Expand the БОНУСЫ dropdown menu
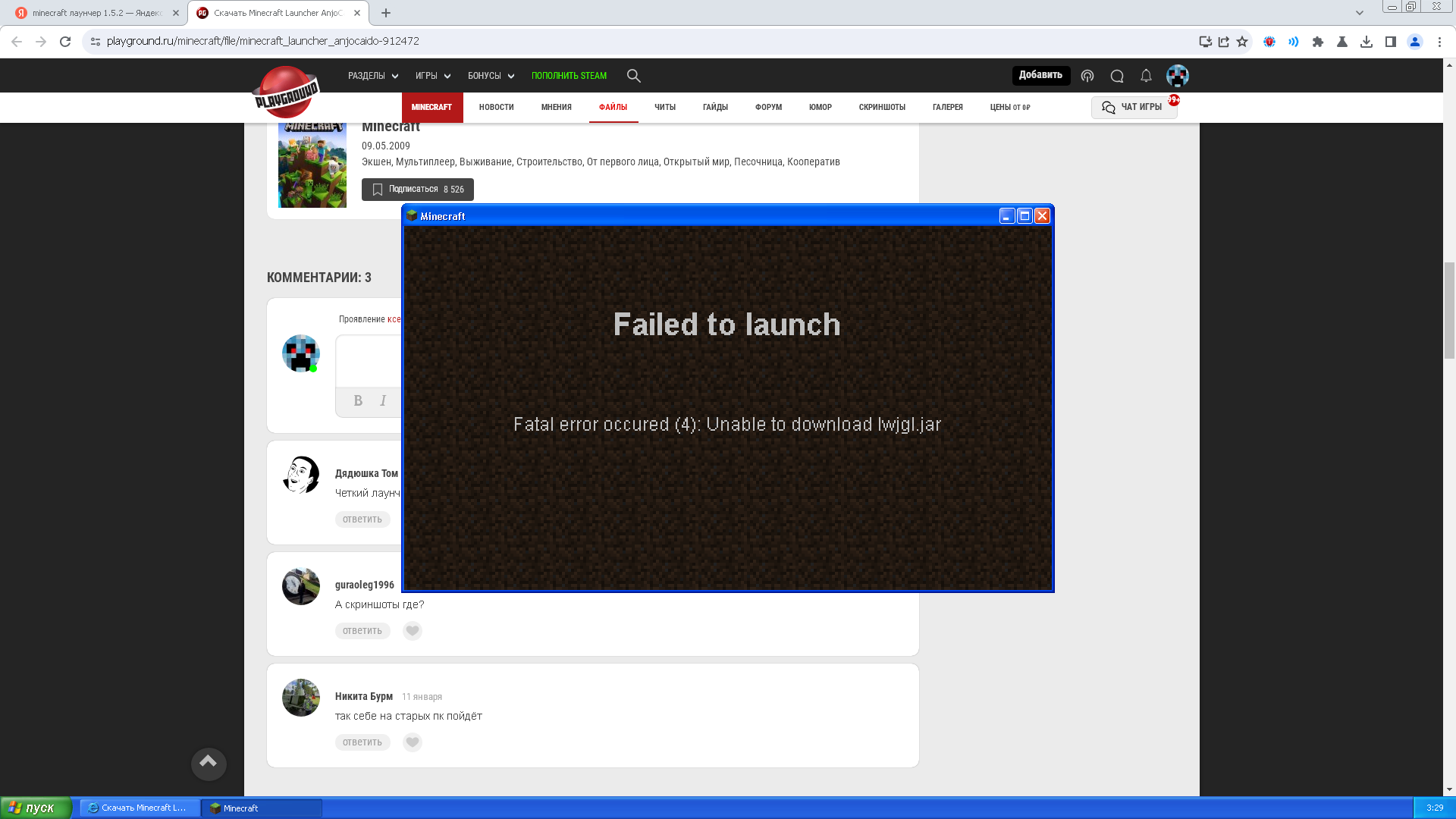The image size is (1456, 819). point(491,76)
